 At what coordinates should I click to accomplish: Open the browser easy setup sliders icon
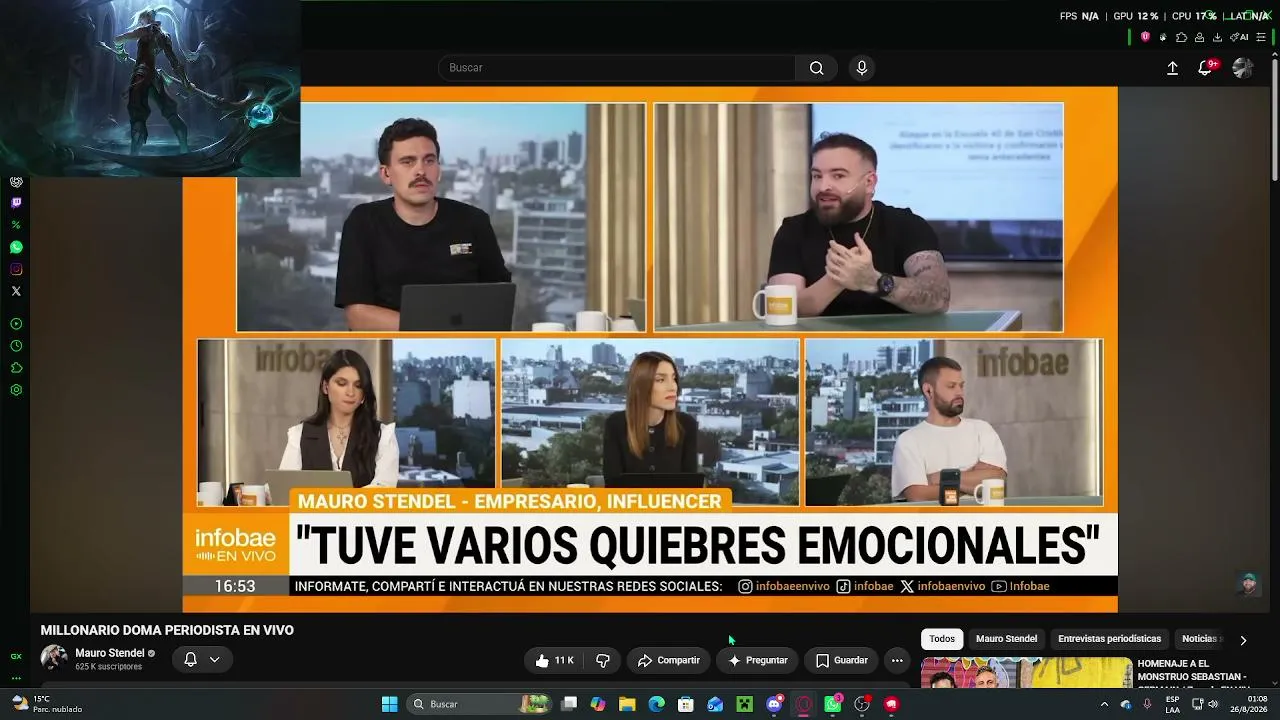(x=1262, y=37)
